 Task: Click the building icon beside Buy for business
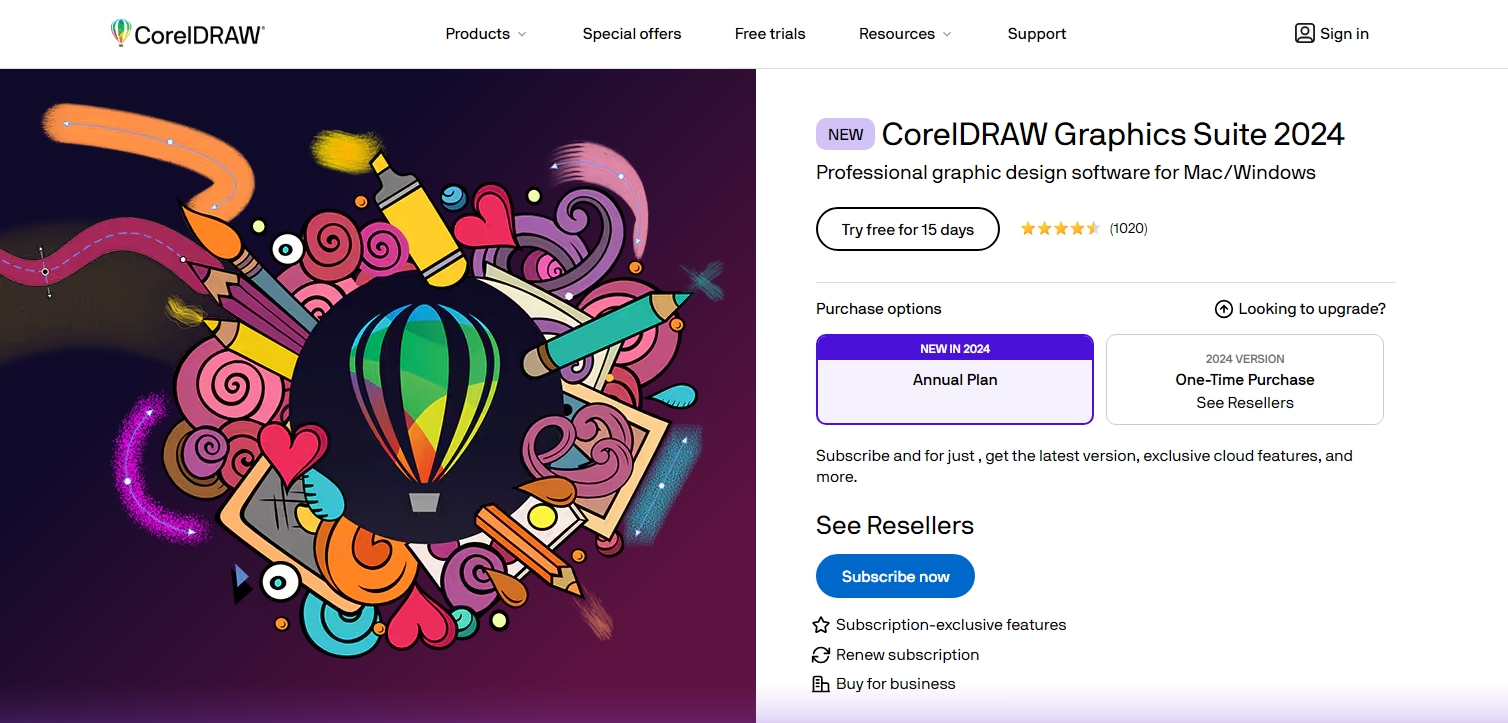[820, 683]
